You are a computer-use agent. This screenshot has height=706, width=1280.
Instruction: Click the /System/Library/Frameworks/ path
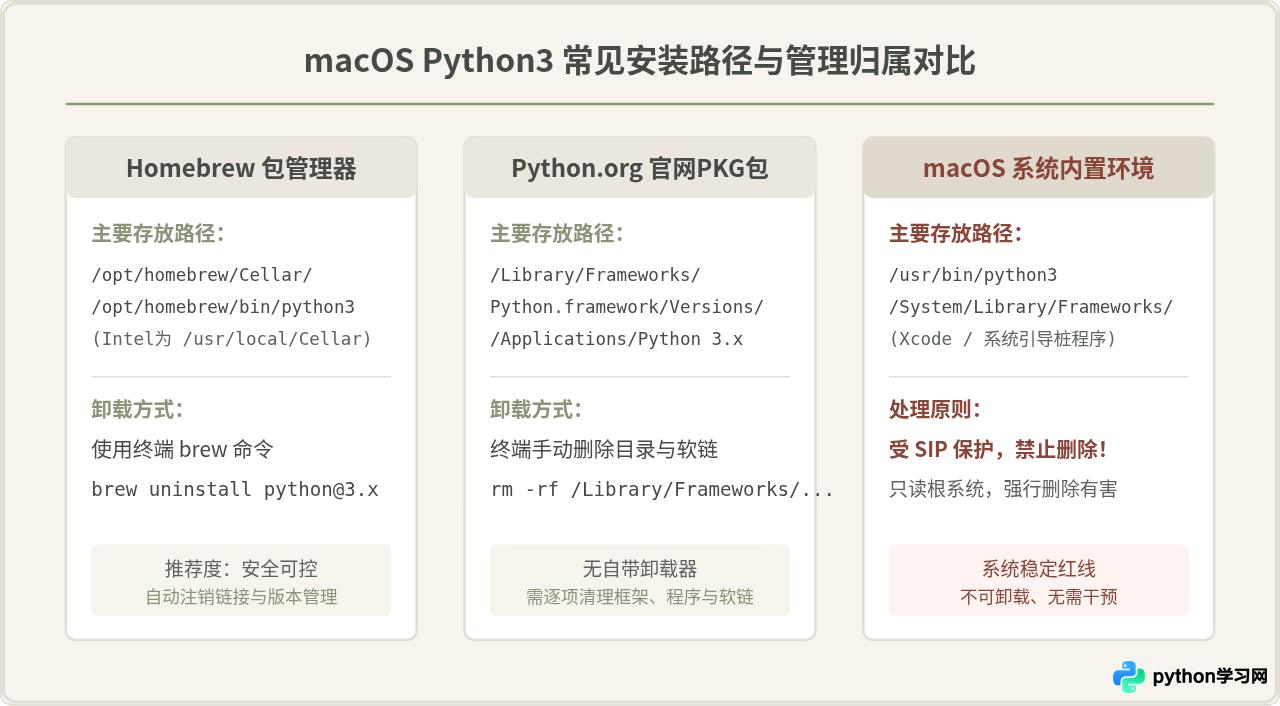(x=1031, y=306)
